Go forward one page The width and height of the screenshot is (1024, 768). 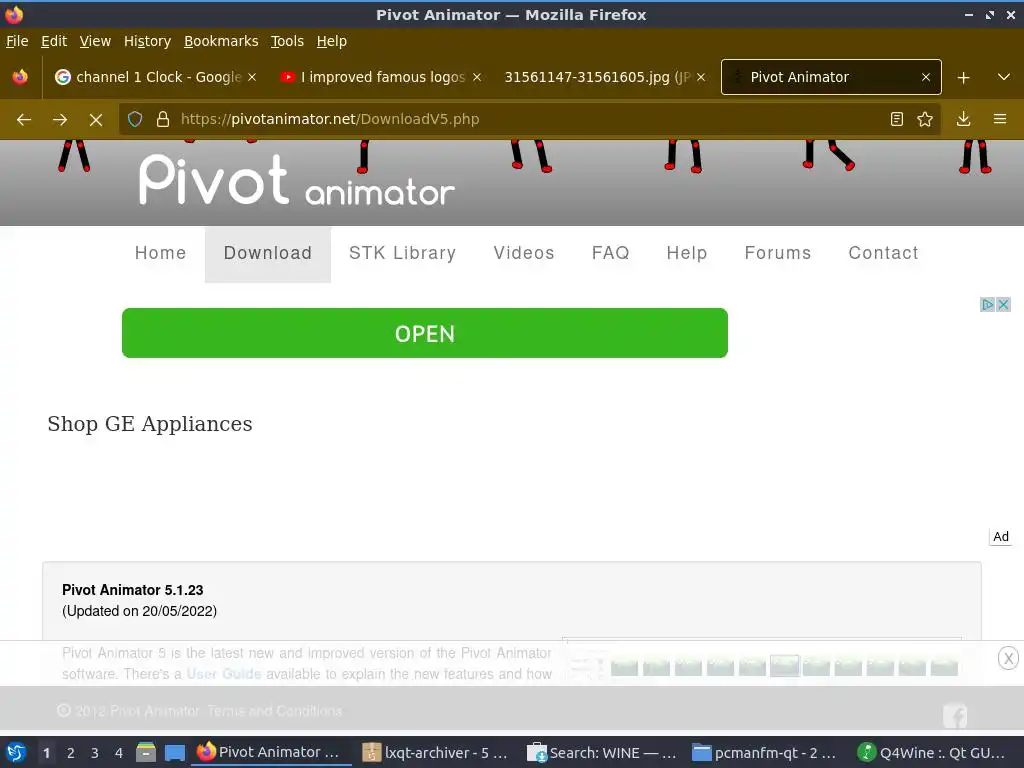click(59, 120)
